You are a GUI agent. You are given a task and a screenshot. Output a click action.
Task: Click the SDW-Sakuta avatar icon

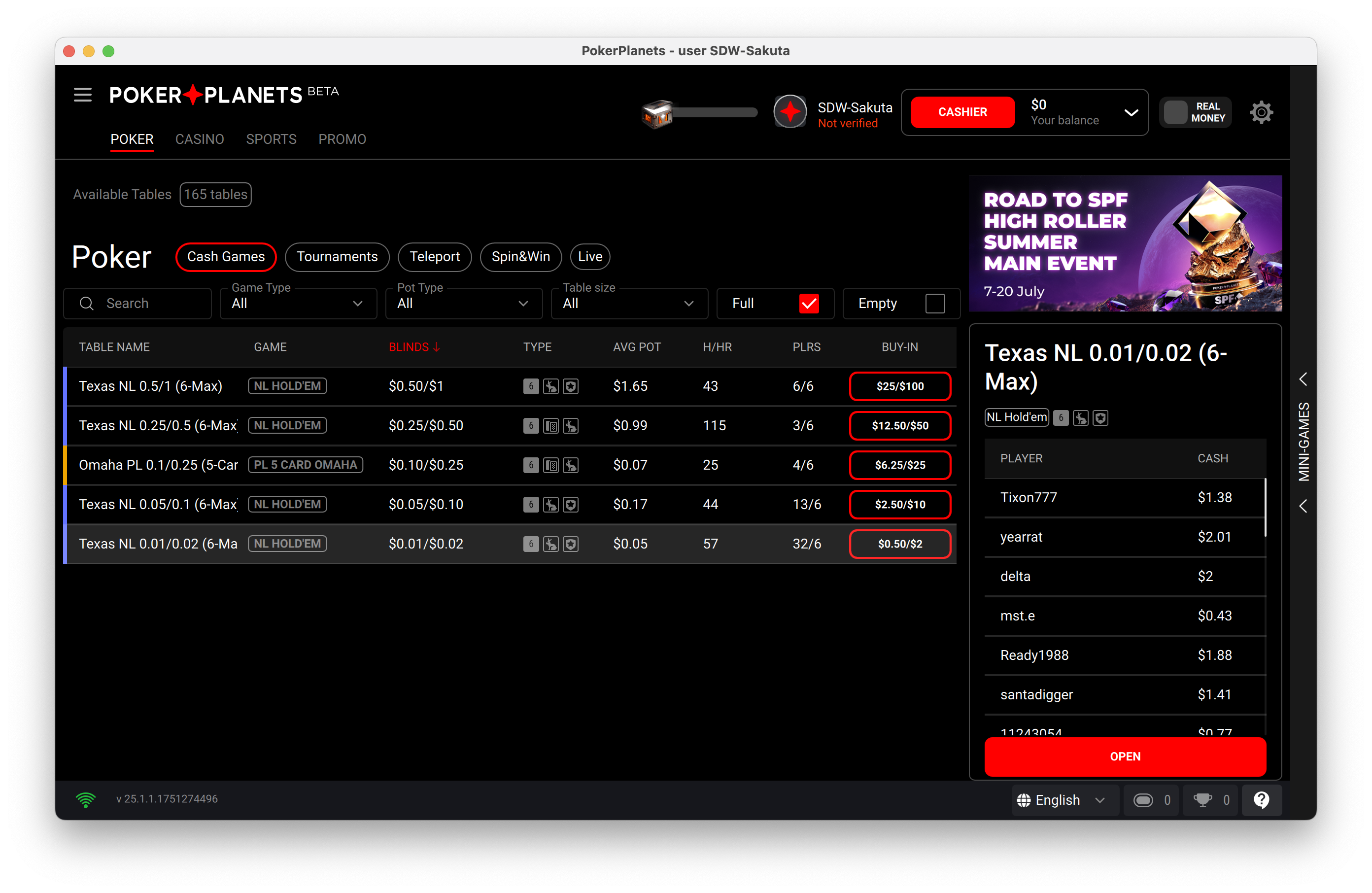pos(790,111)
